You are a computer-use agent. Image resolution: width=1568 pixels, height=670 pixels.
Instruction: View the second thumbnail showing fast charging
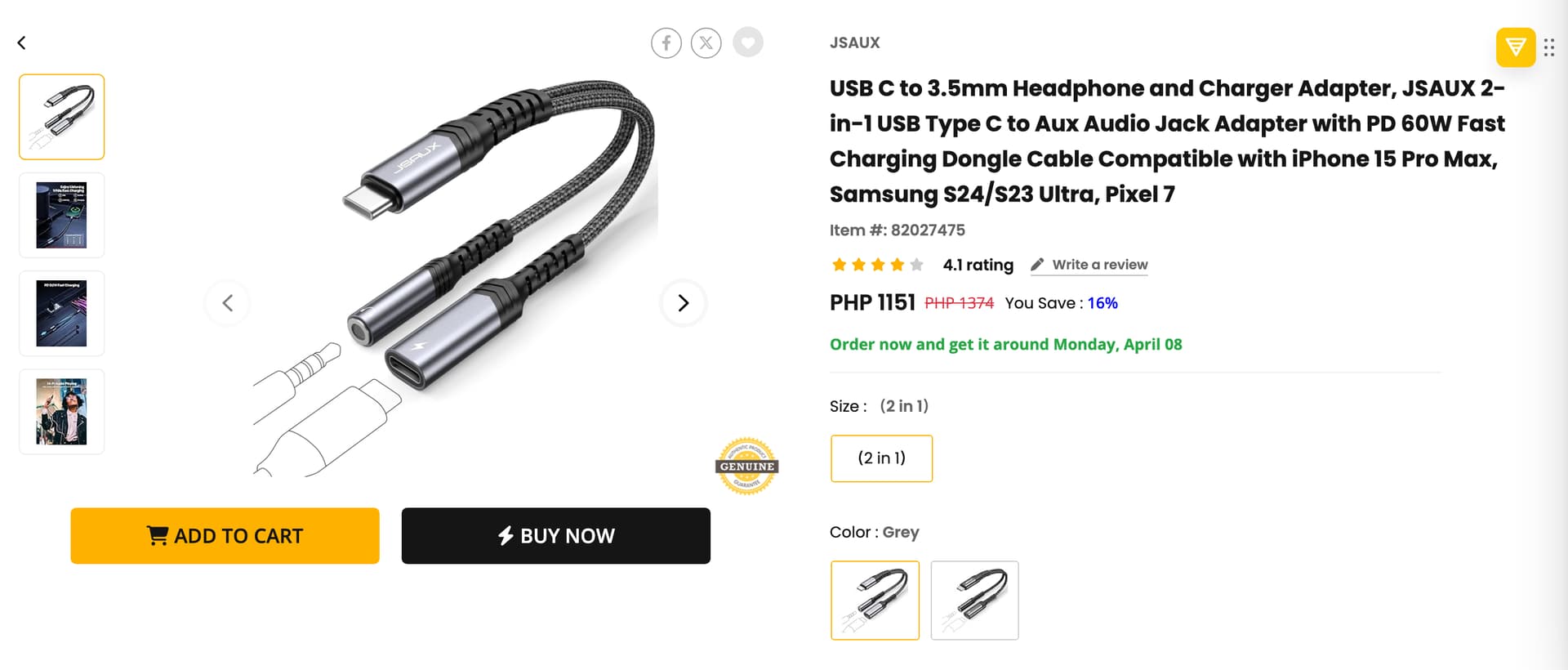coord(62,215)
